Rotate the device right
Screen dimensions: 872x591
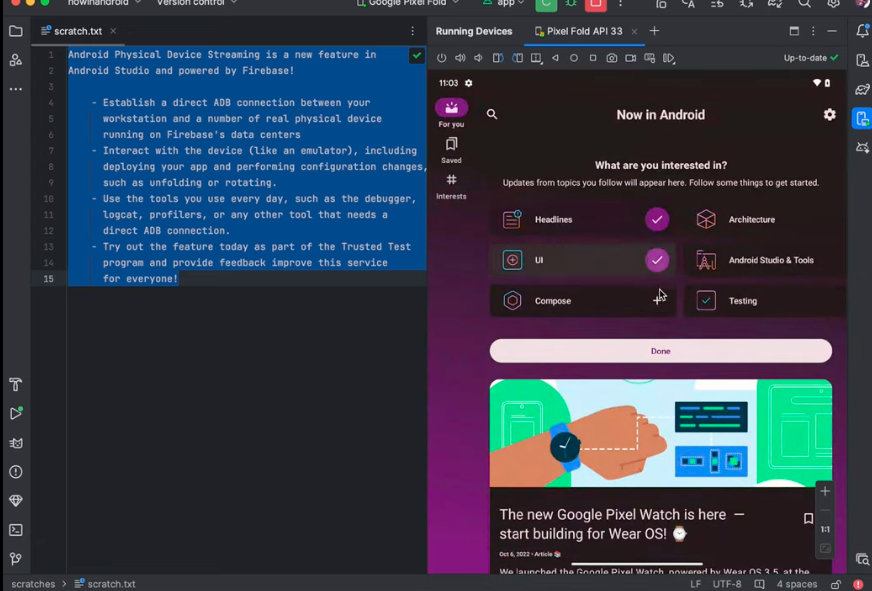(517, 58)
